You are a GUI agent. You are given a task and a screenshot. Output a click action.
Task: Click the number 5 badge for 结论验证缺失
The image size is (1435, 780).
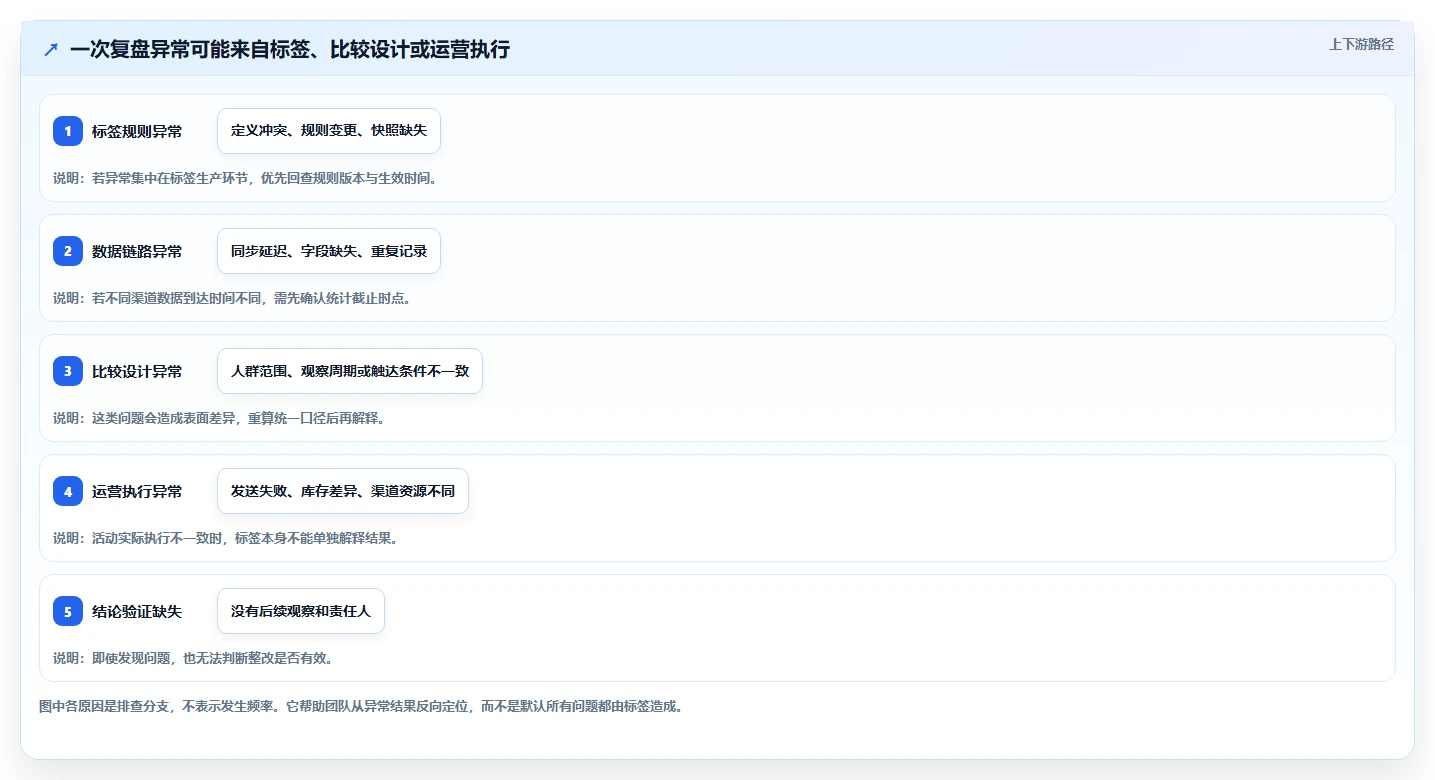click(68, 611)
